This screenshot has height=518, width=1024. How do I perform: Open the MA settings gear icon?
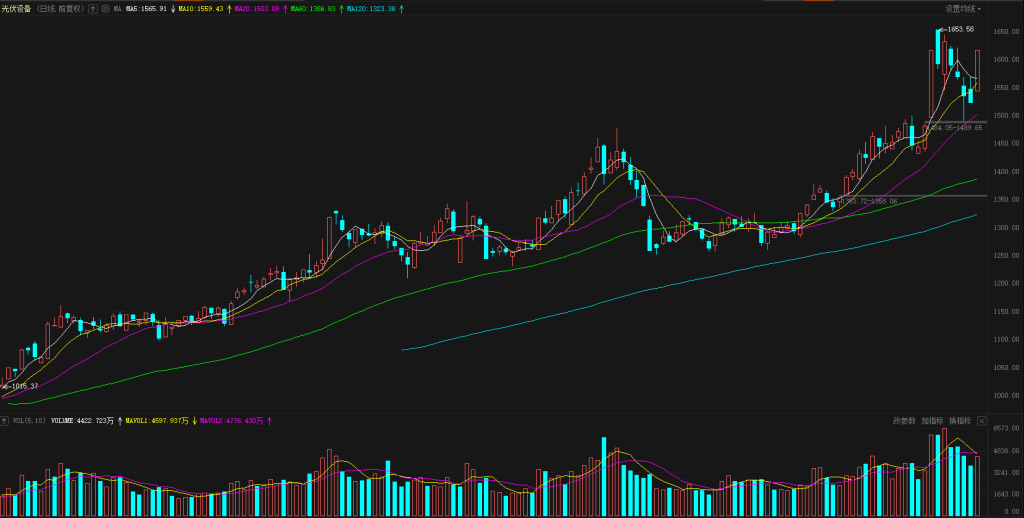(x=106, y=8)
